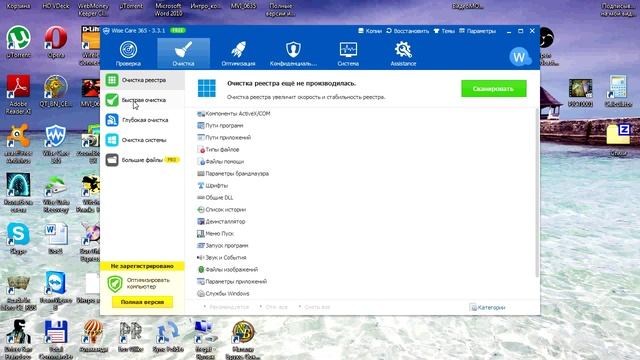Click the Z folder desktop icon

coord(618,140)
